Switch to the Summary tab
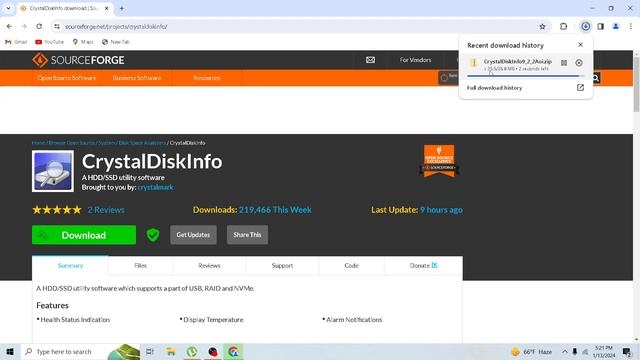The height and width of the screenshot is (360, 640). [x=70, y=266]
